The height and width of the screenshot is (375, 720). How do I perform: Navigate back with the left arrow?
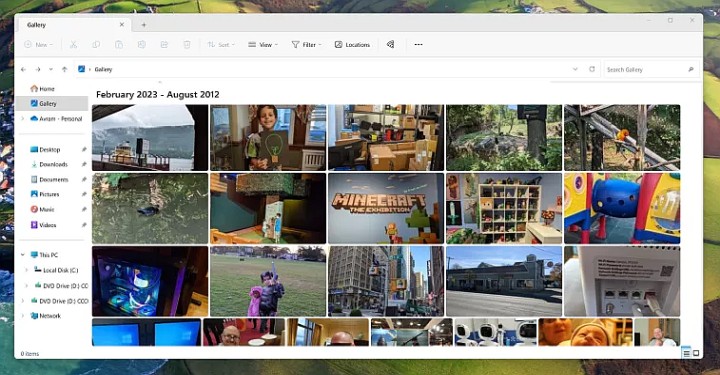[23, 69]
